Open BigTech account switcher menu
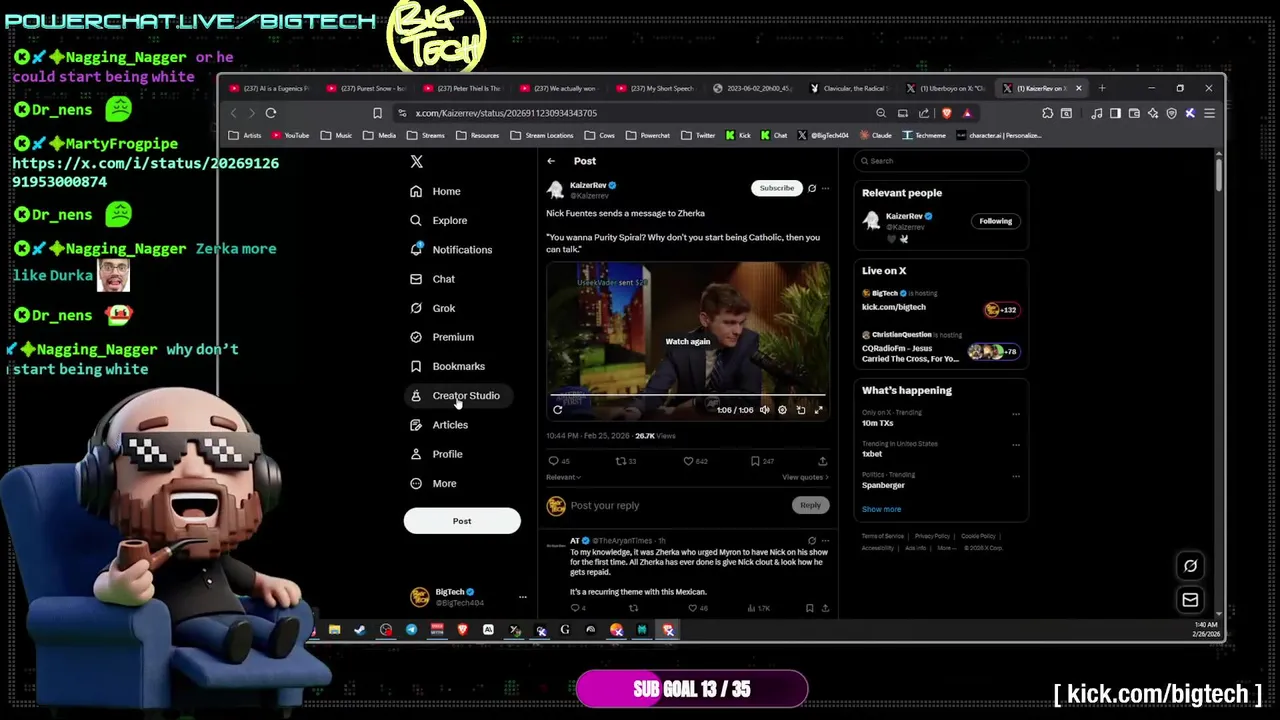This screenshot has height=720, width=1280. click(x=522, y=597)
